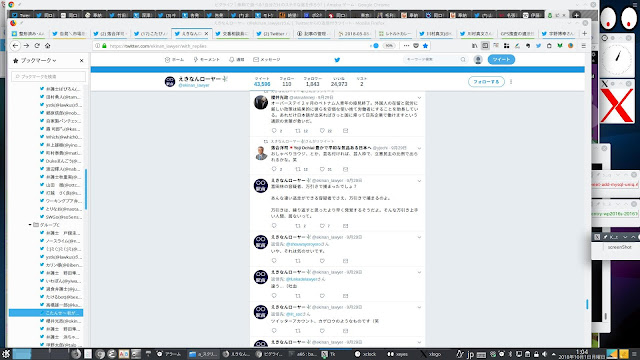This screenshot has height=360, width=640.
Task: Open xclock from the taskbar
Action: click(x=365, y=354)
